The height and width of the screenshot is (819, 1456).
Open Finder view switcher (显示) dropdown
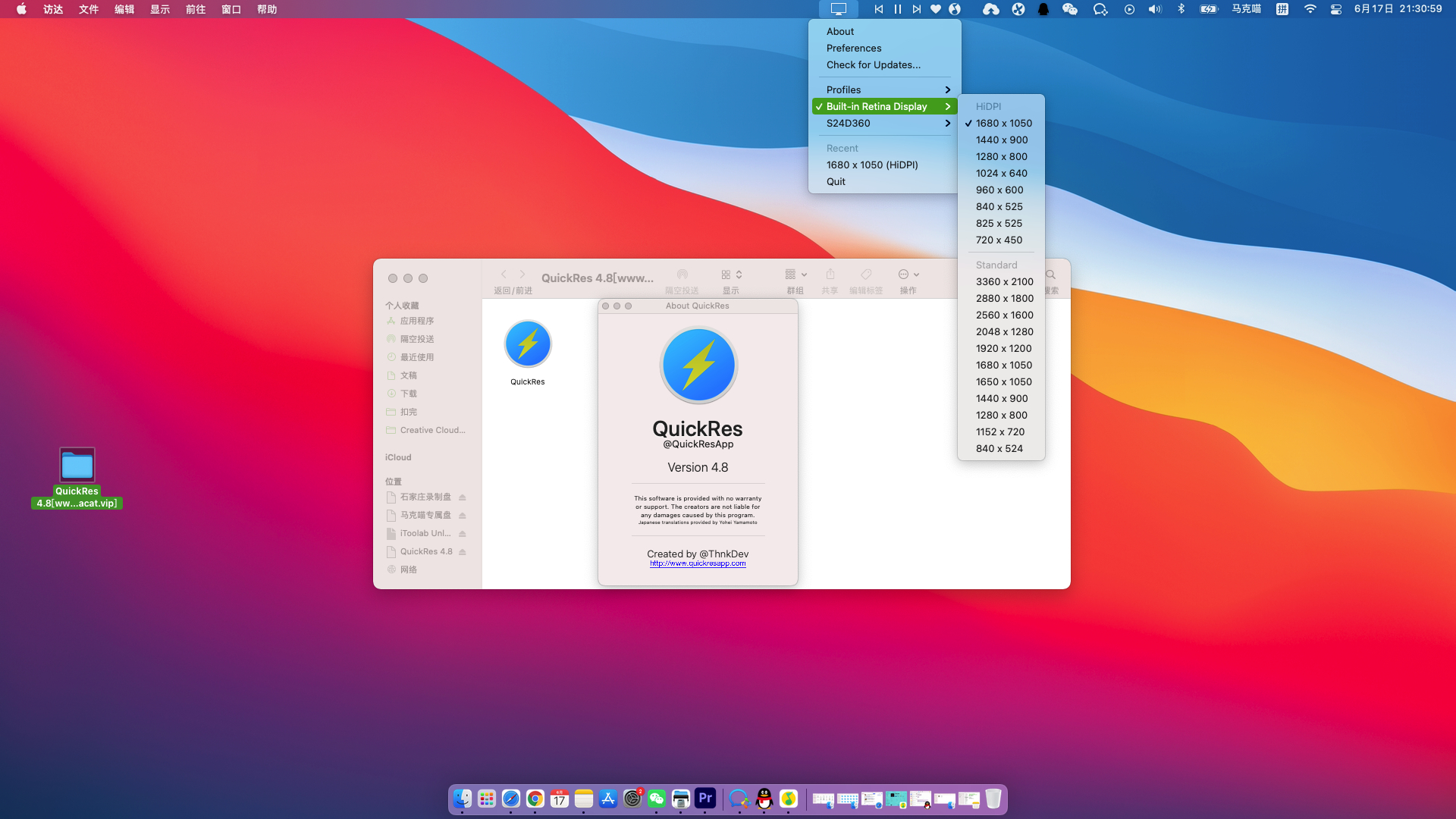(x=731, y=275)
